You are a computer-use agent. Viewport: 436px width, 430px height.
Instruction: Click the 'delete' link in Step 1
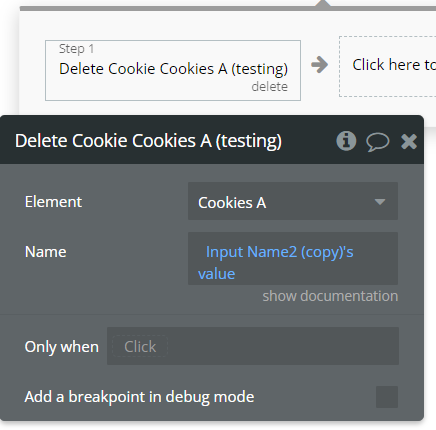(x=269, y=87)
